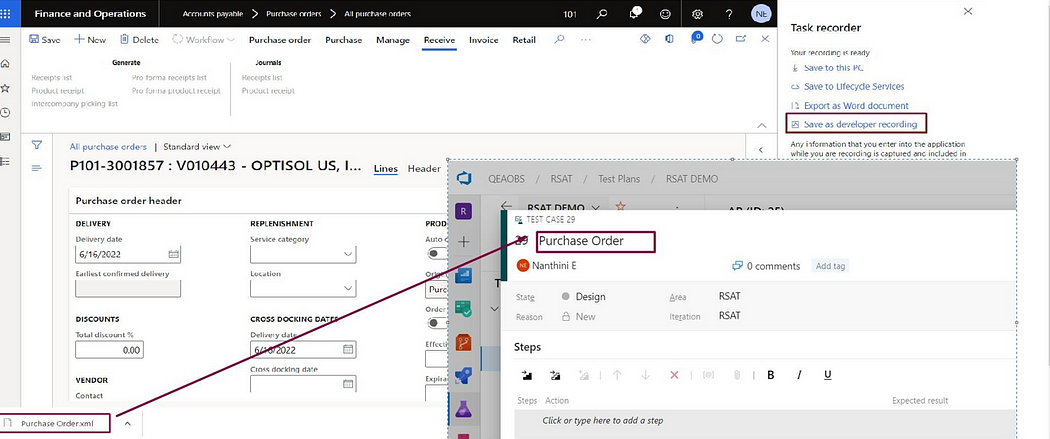Image resolution: width=1050 pixels, height=439 pixels.
Task: Switch to Lines view
Action: point(386,169)
